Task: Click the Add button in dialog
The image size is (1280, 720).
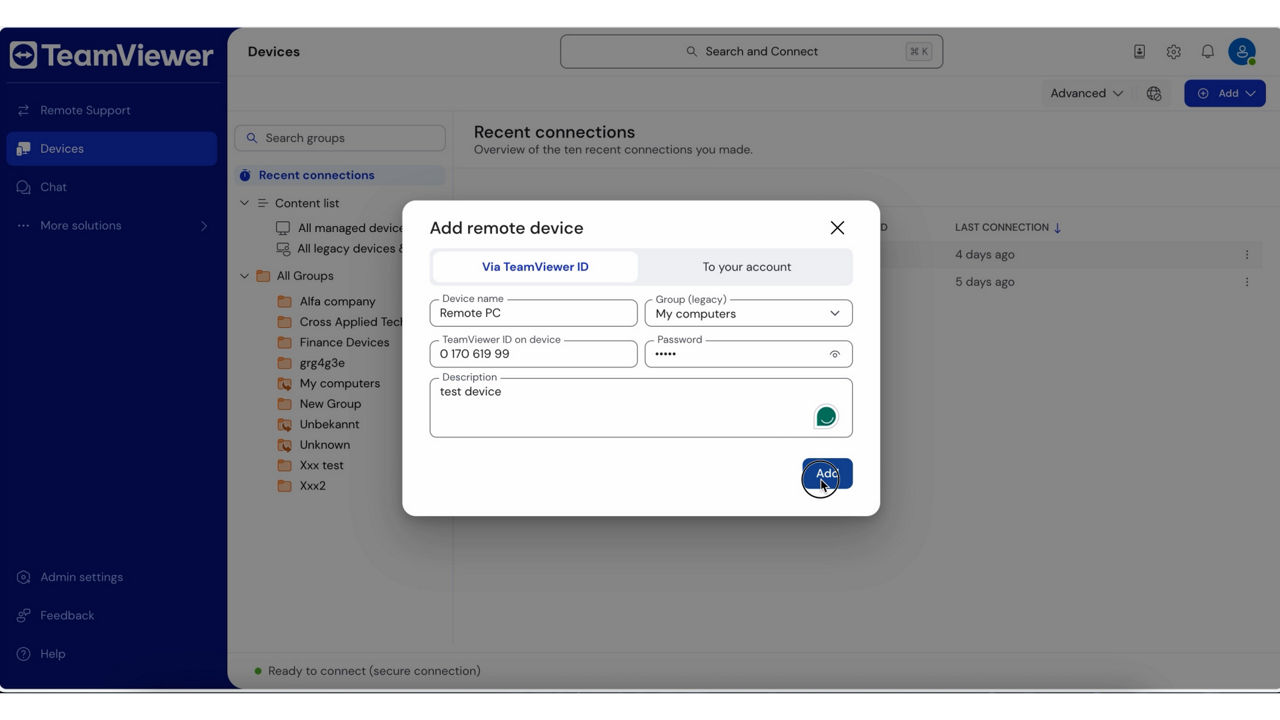Action: tap(827, 474)
